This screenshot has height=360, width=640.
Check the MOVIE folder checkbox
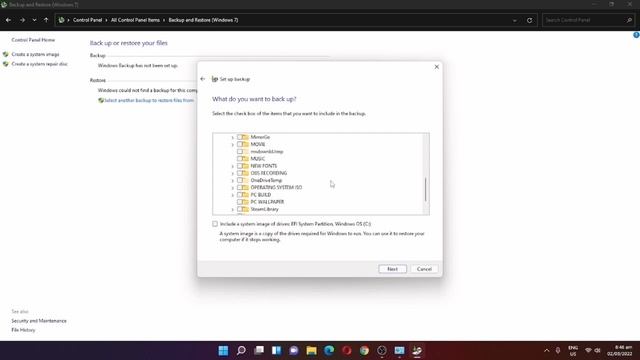[x=240, y=144]
